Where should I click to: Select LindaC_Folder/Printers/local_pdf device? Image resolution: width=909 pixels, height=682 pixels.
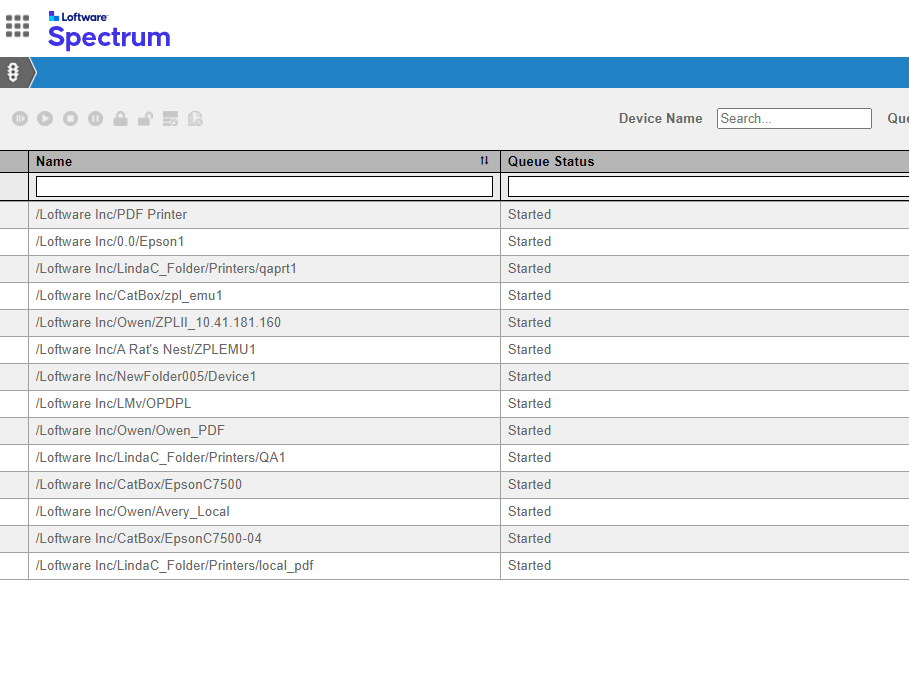(x=174, y=565)
